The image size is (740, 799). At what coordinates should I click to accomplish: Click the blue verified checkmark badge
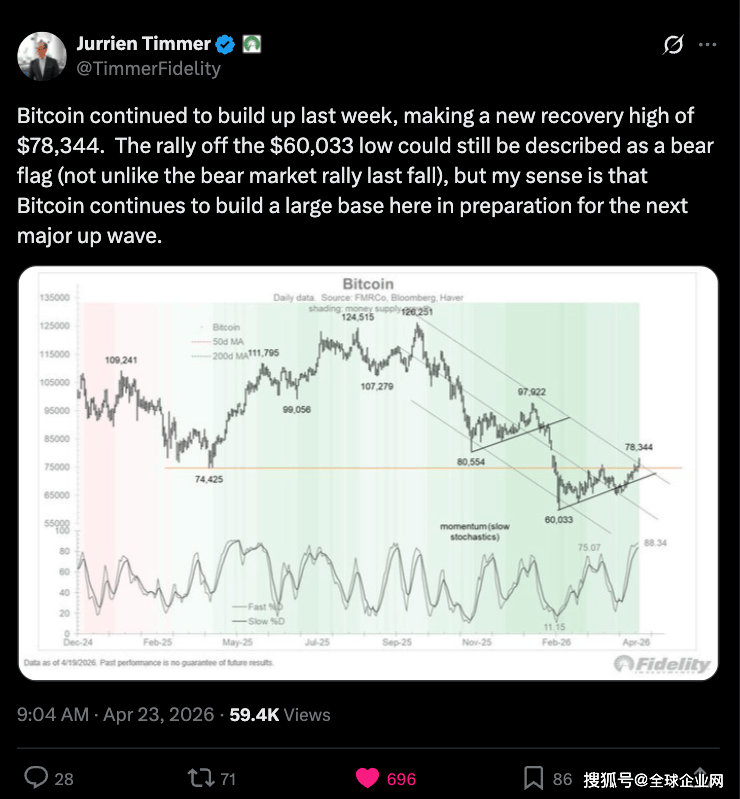click(x=227, y=44)
